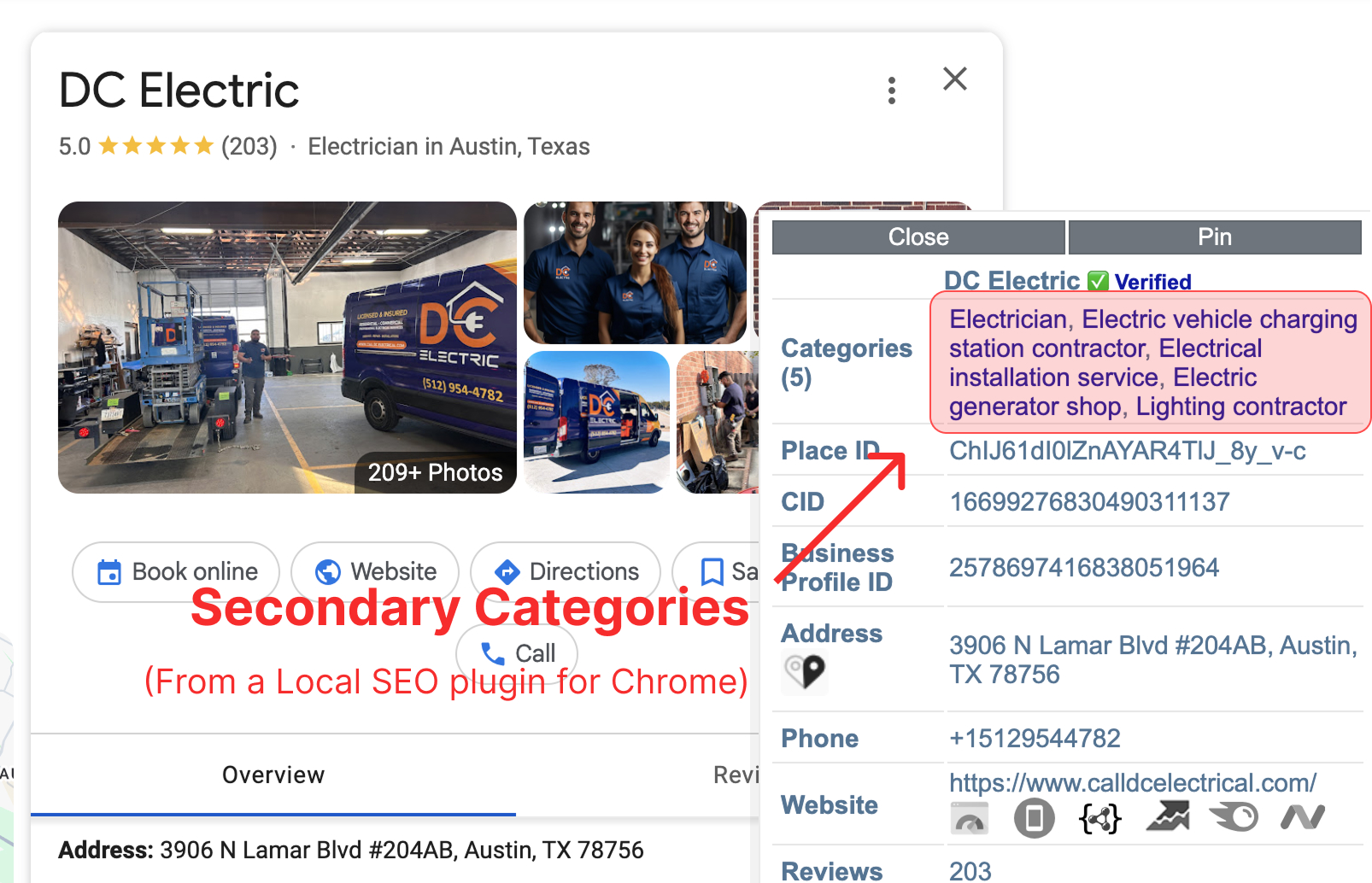Click phone number +15129544782 in panel
Image resolution: width=1372 pixels, height=883 pixels.
click(1035, 738)
